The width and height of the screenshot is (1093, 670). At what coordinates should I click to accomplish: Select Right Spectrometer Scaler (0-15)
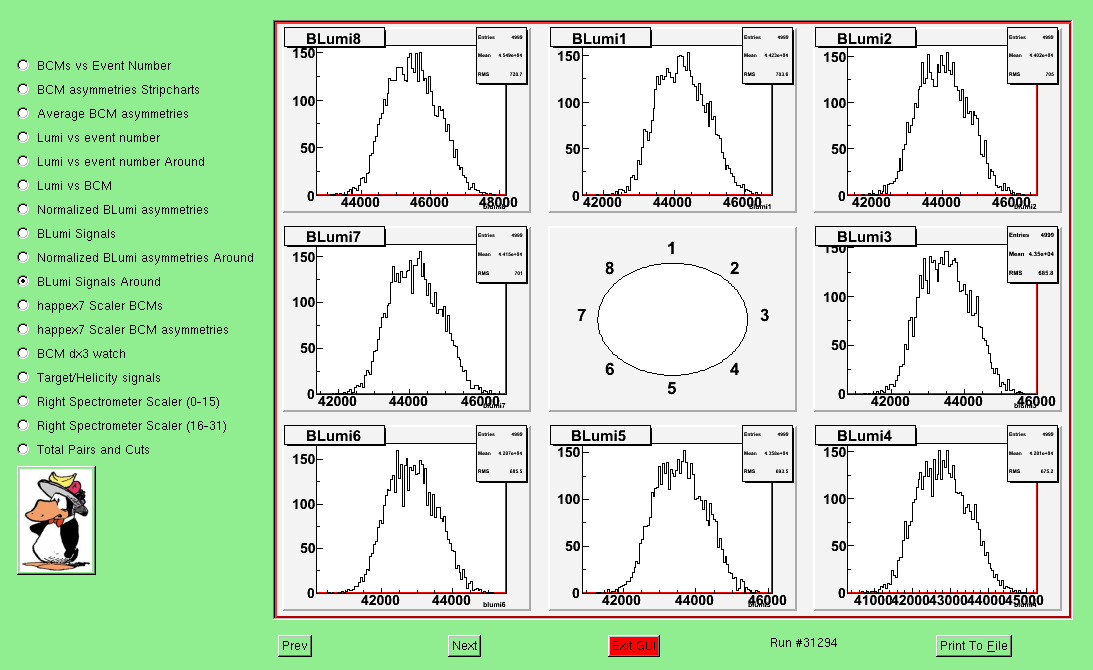[23, 402]
